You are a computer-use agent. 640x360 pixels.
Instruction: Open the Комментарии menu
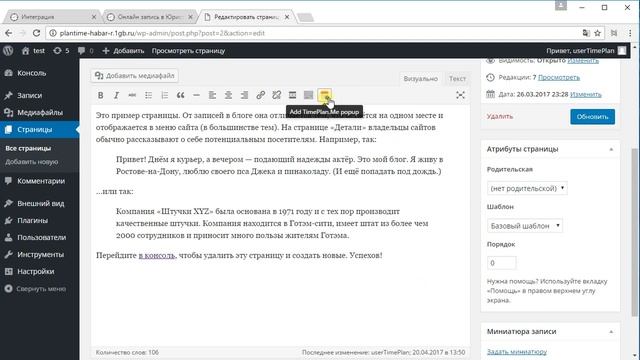click(x=40, y=181)
